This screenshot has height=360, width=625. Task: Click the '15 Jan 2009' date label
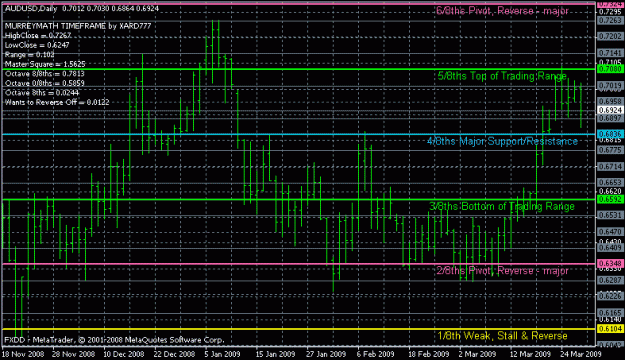(275, 354)
